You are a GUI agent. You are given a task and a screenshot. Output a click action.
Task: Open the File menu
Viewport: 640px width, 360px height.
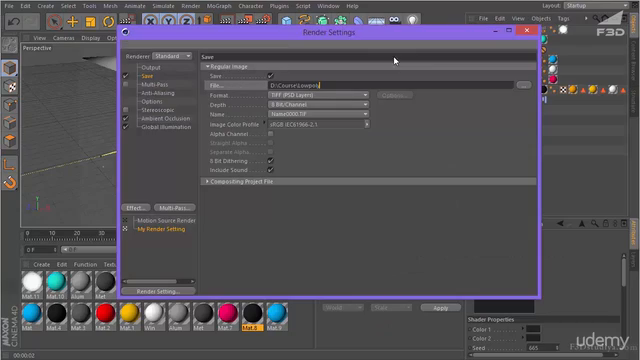click(x=9, y=6)
